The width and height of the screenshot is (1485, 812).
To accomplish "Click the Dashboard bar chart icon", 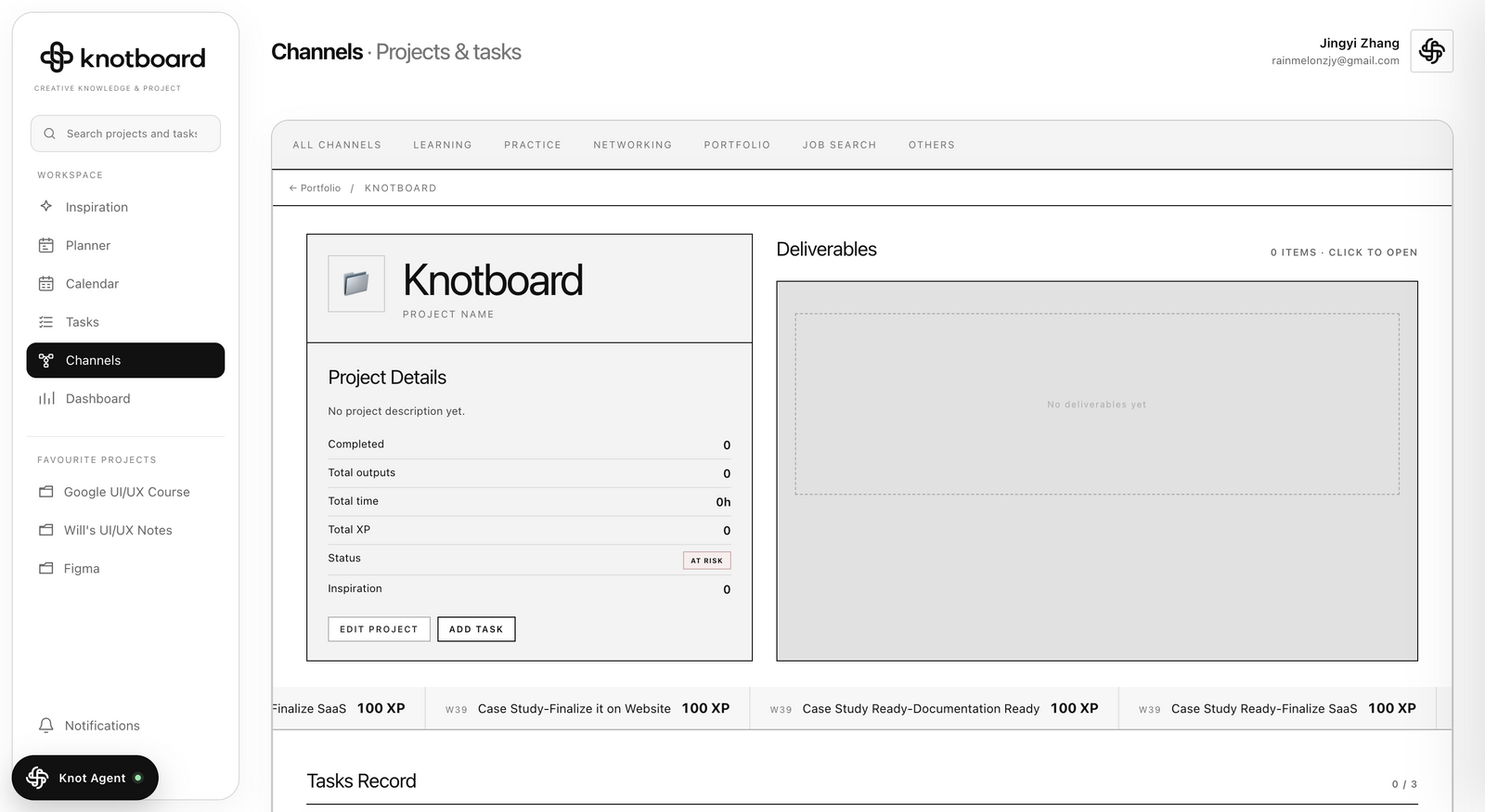I will [46, 398].
